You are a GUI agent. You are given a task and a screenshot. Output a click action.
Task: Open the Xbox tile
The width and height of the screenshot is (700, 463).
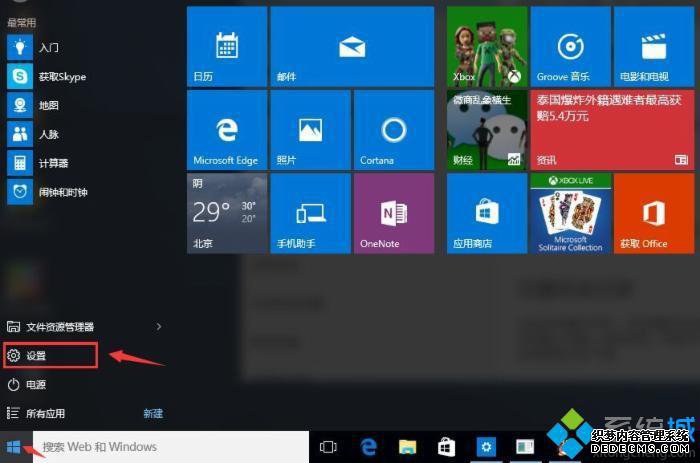click(487, 46)
